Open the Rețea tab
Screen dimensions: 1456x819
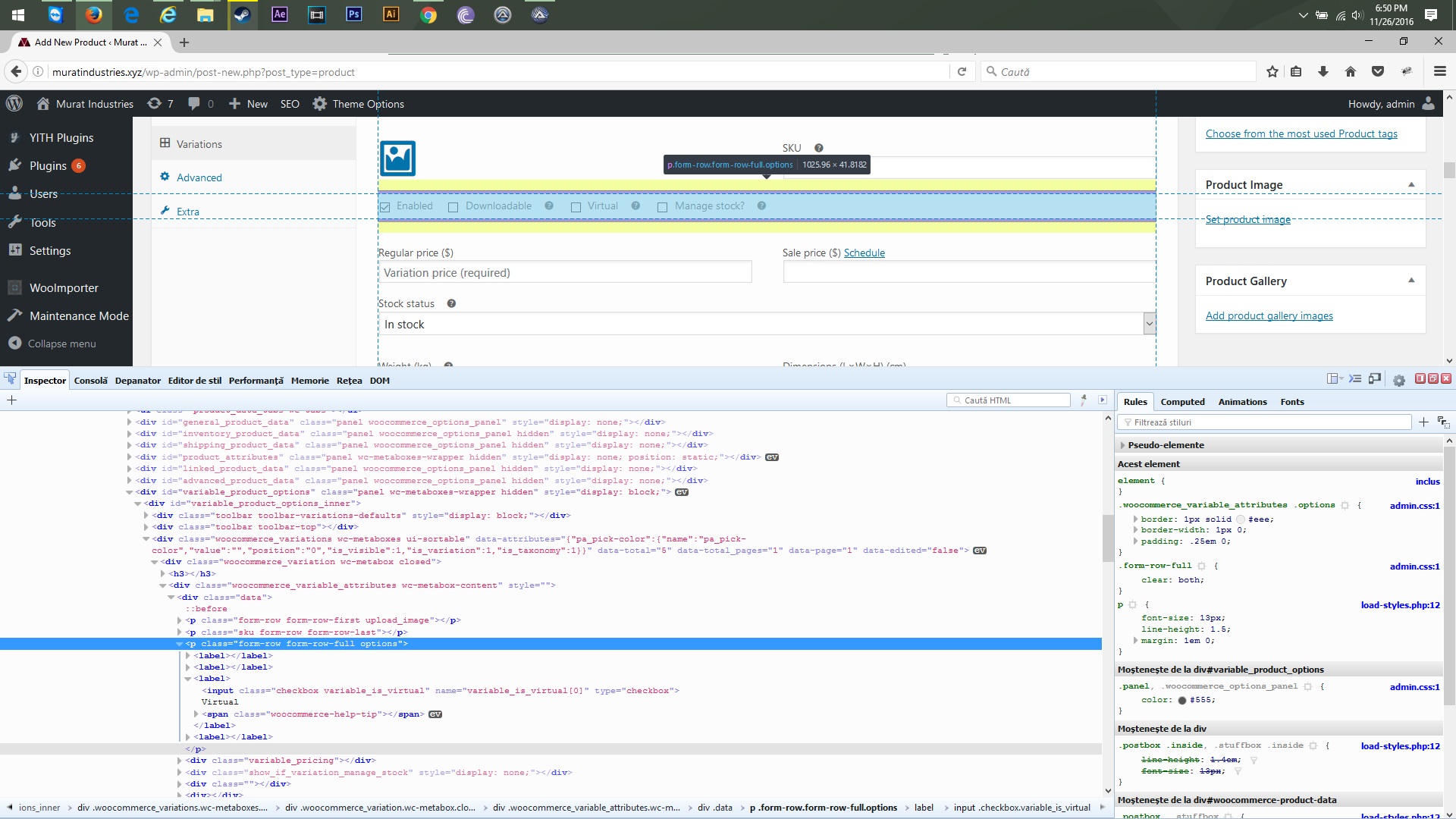350,381
